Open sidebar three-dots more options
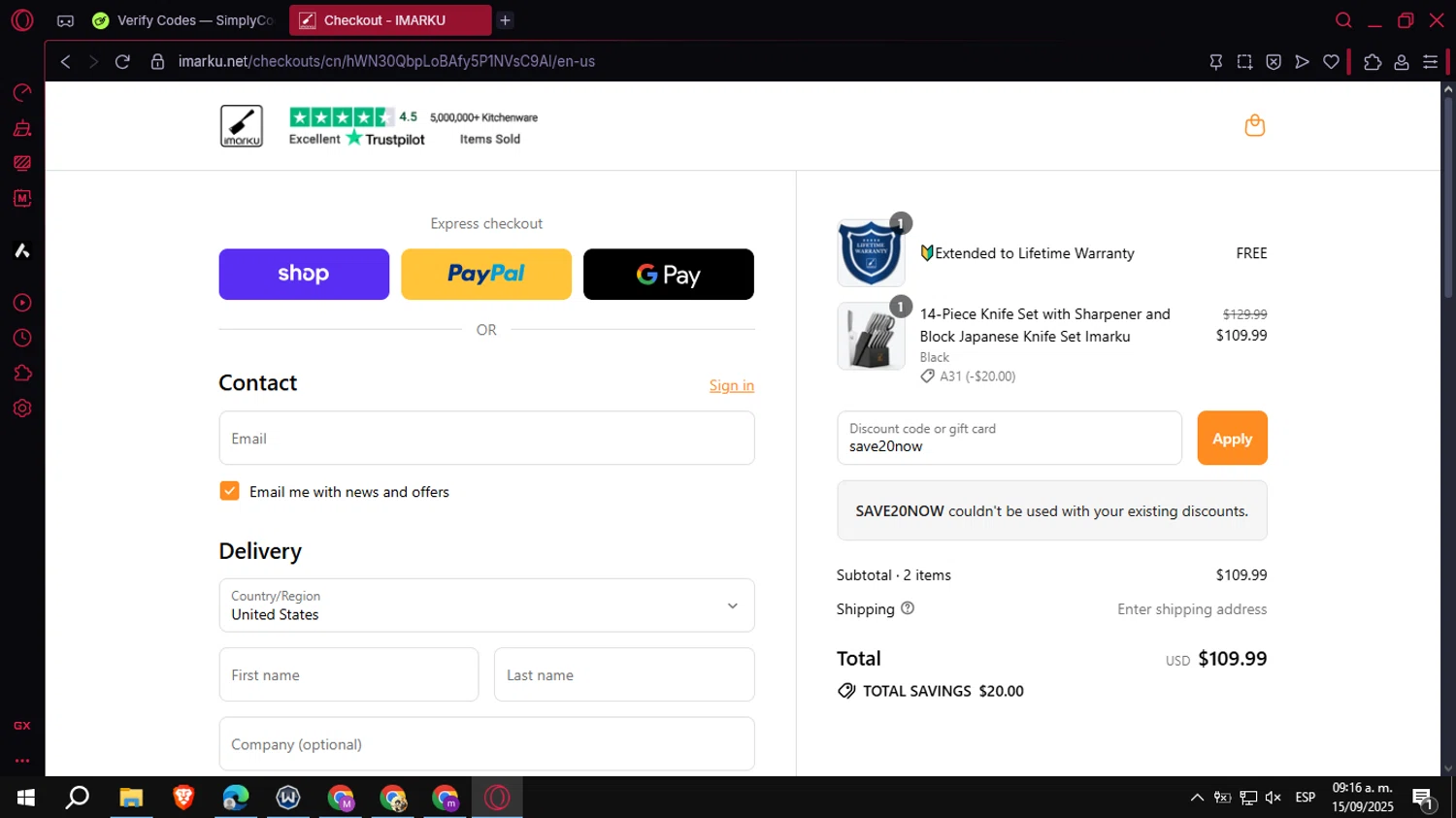Viewport: 1456px width, 818px height. (x=22, y=761)
